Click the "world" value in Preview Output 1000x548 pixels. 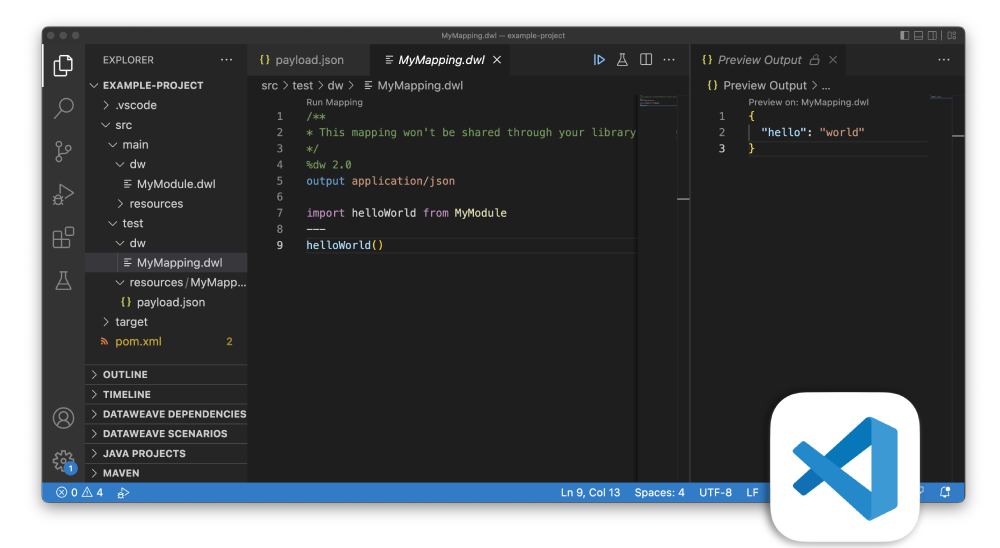pos(842,132)
